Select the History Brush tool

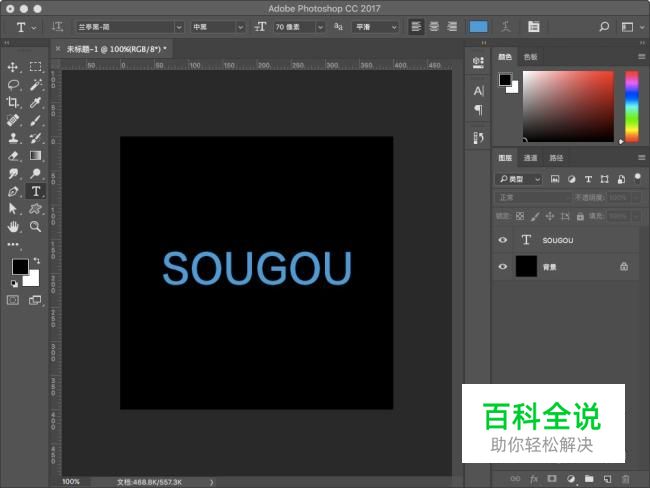pyautogui.click(x=35, y=138)
